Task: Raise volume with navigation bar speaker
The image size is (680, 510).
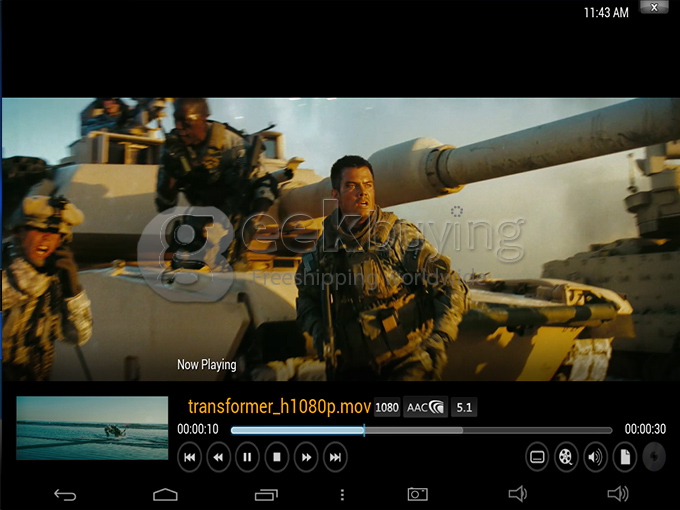Action: point(618,494)
